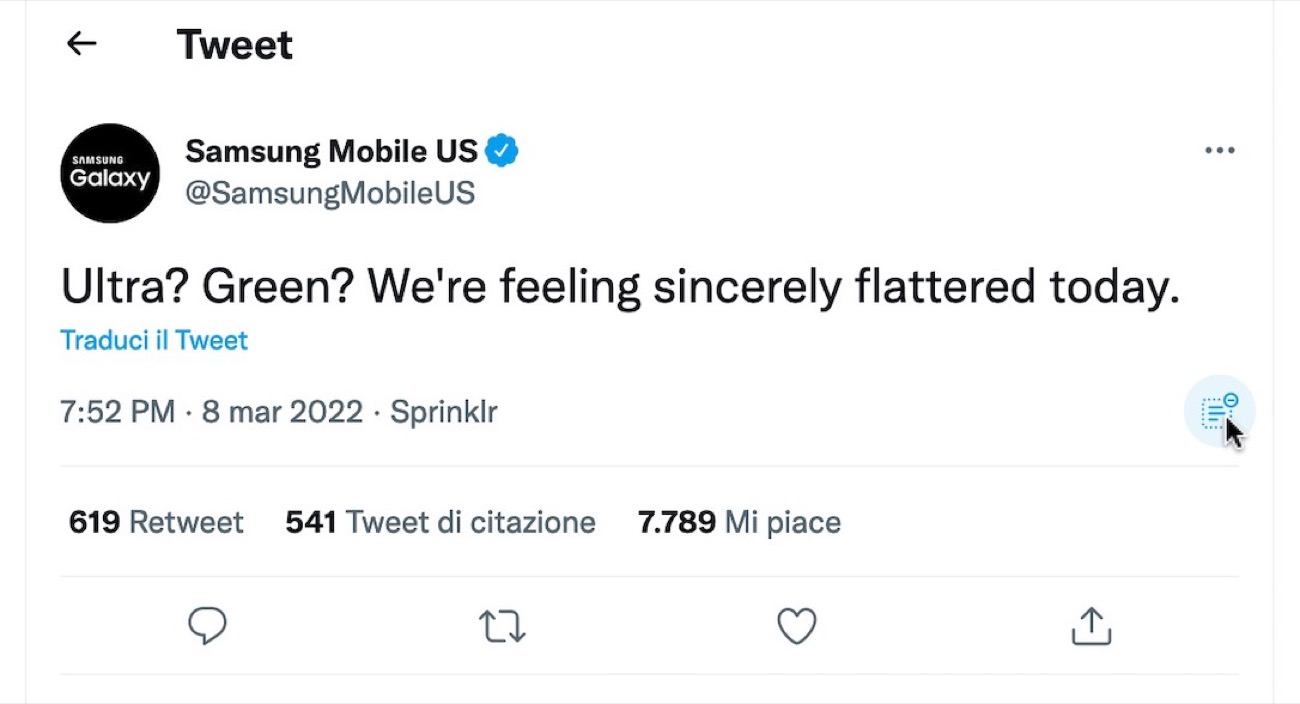1300x704 pixels.
Task: Click the tweet timestamp '7:52 PM'
Action: (x=117, y=411)
